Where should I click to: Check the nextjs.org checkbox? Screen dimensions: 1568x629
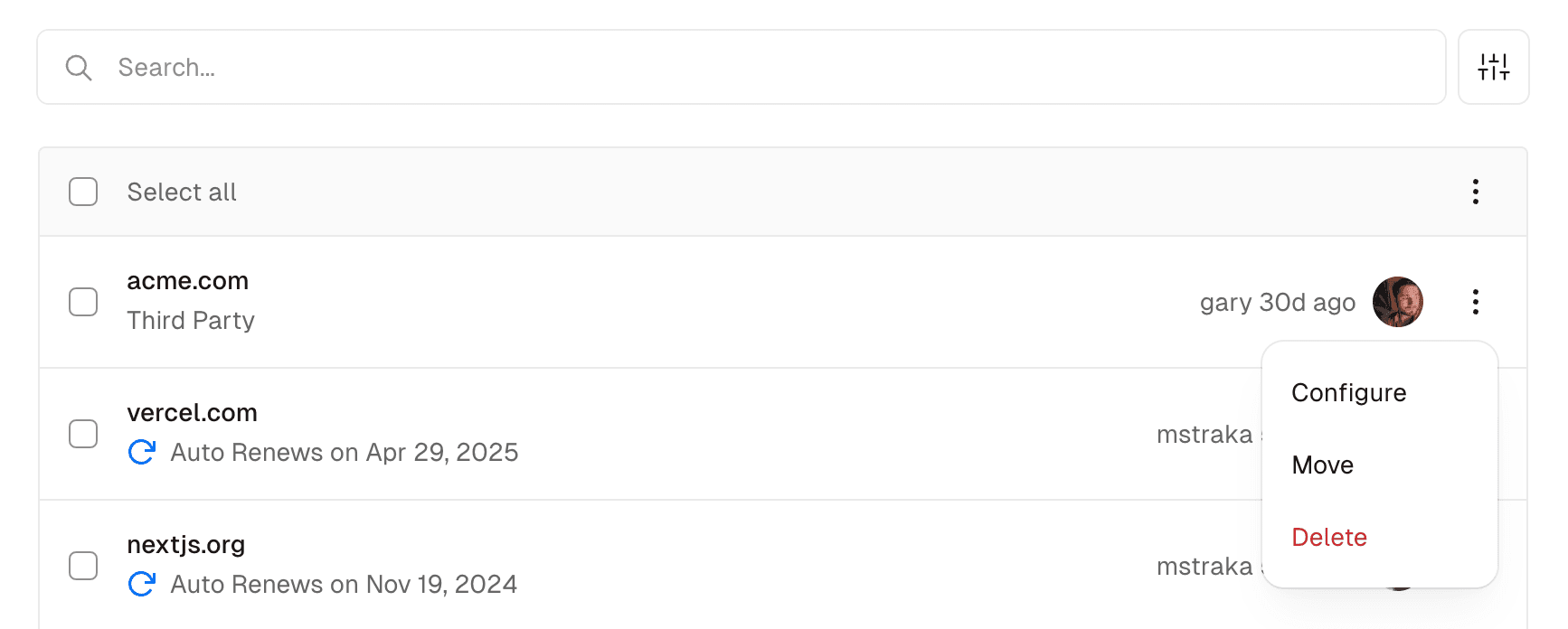[x=83, y=566]
